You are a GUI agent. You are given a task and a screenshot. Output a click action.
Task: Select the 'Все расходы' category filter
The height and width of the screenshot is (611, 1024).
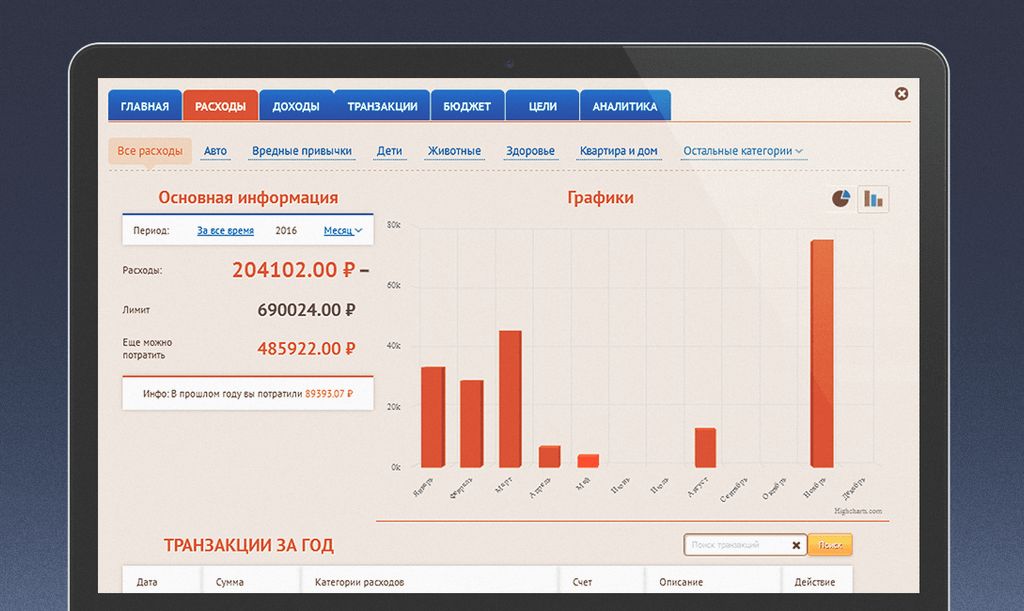click(x=150, y=151)
